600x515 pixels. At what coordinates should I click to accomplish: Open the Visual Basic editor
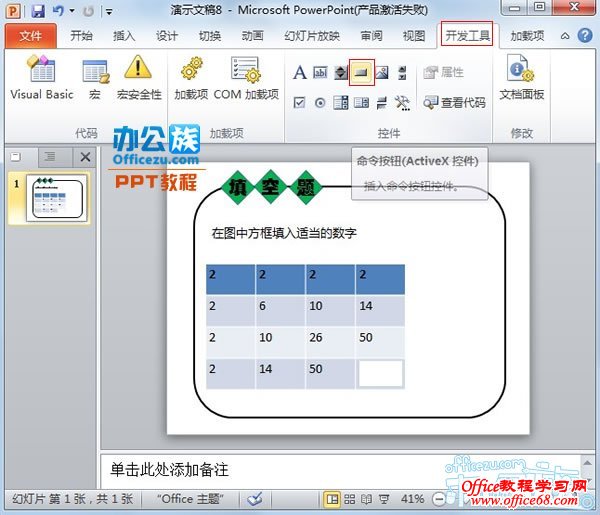click(41, 78)
